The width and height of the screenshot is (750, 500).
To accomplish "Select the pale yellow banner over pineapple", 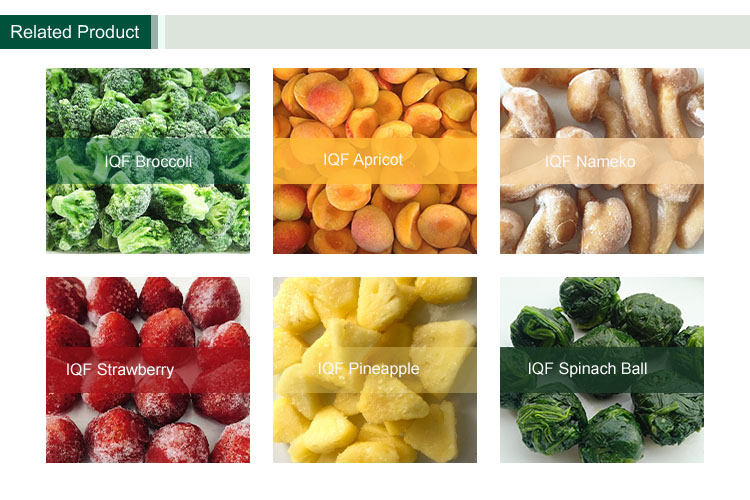I will coord(375,370).
